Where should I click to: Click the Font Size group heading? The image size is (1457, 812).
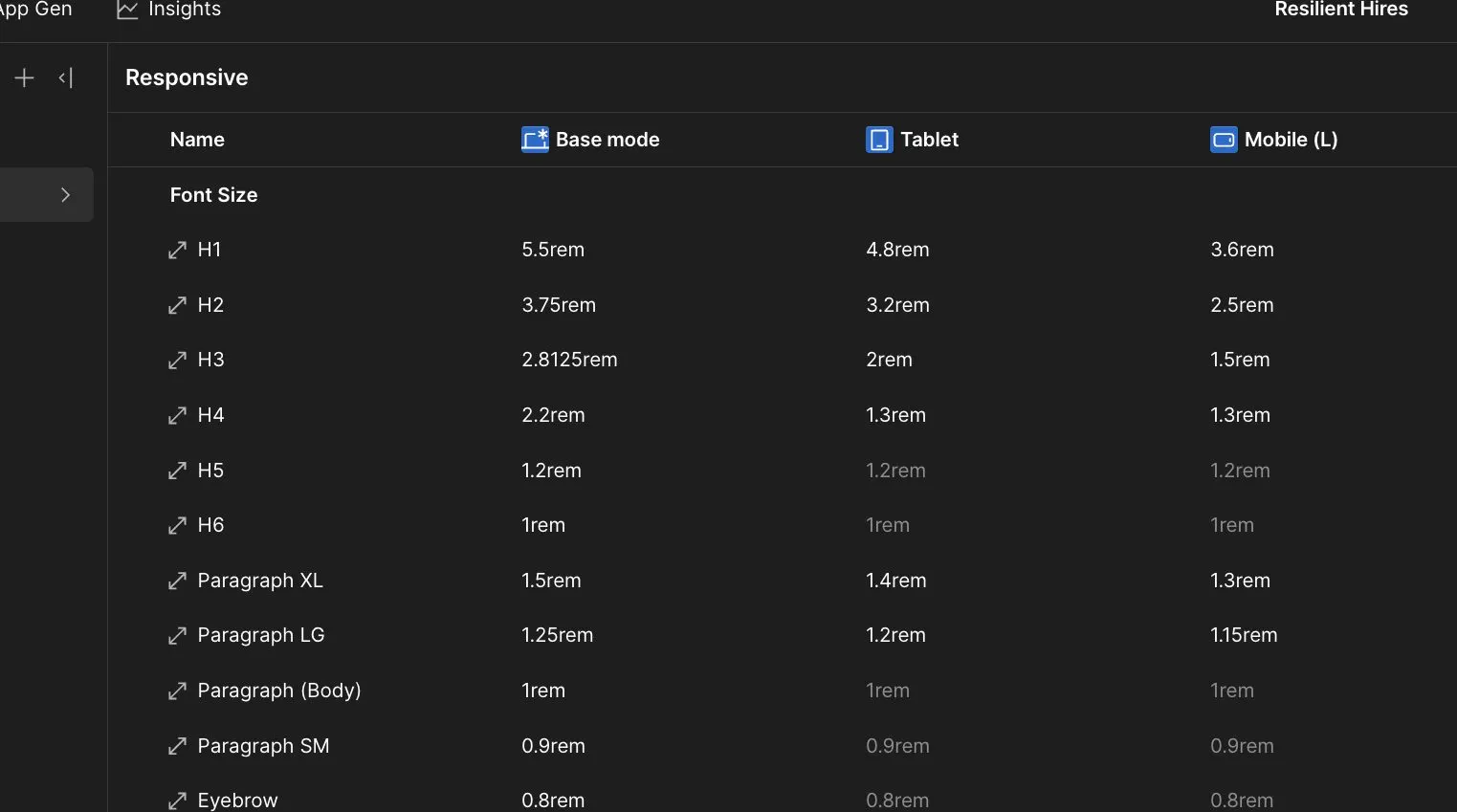pyautogui.click(x=213, y=195)
